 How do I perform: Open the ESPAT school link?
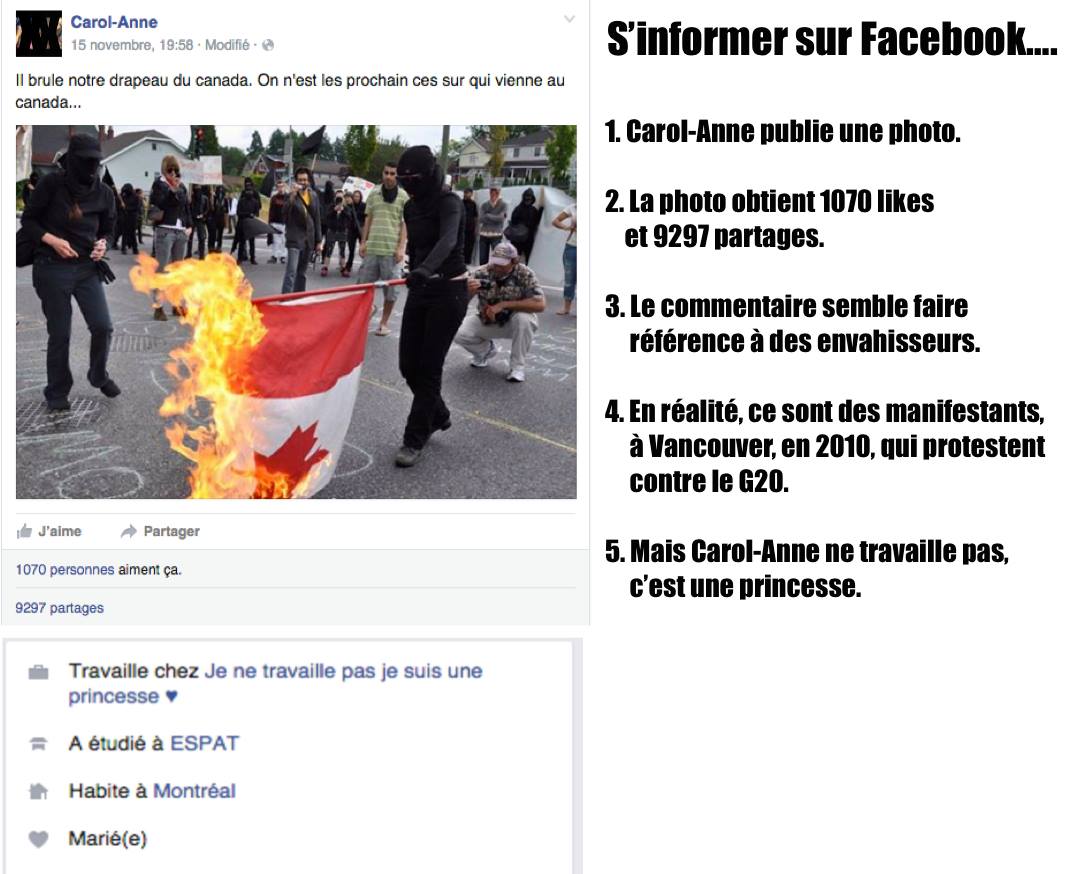[205, 743]
